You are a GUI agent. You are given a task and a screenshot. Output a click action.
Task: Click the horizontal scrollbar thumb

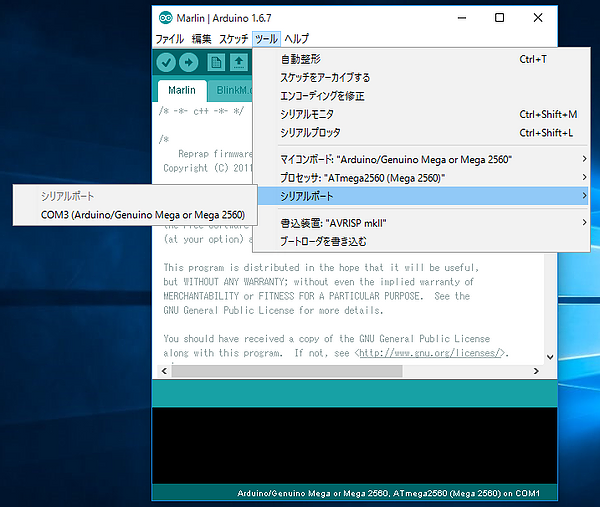click(x=287, y=371)
